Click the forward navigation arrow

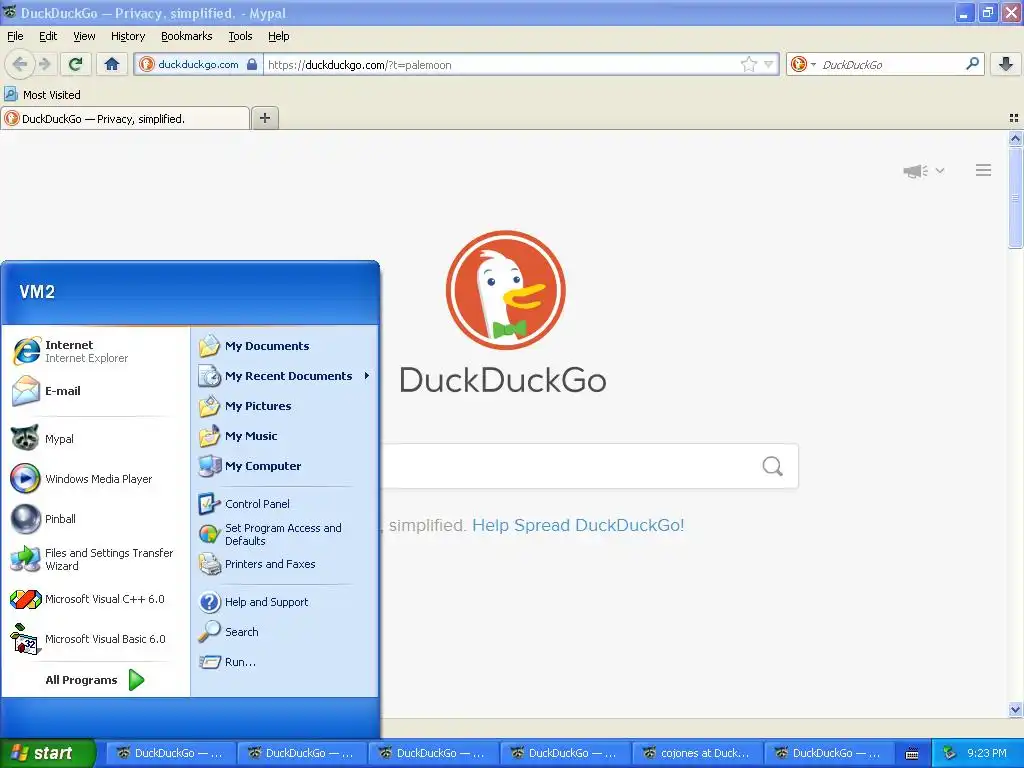(x=44, y=64)
